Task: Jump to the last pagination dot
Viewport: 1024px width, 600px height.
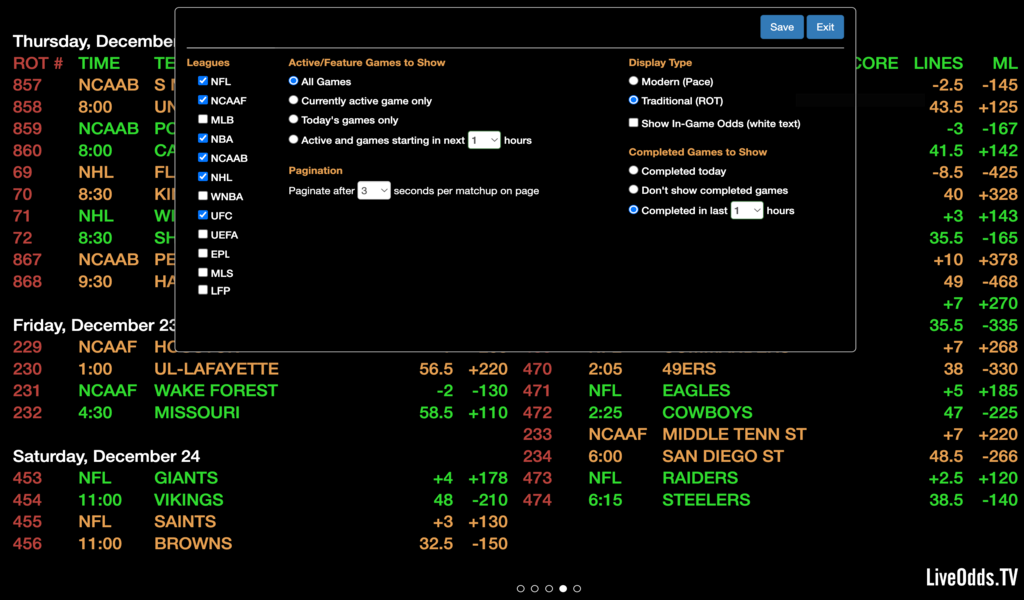Action: (x=577, y=589)
